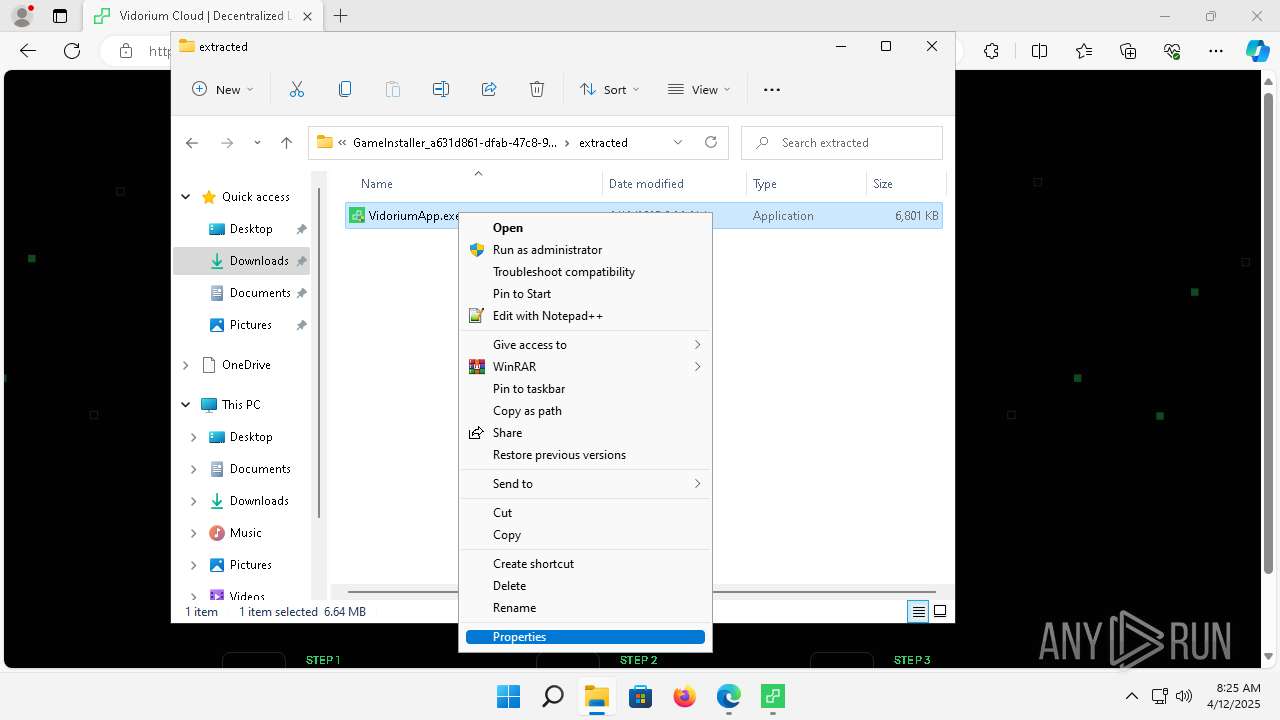1280x720 pixels.
Task: Open Edge Favorites star icon
Action: 1084,51
